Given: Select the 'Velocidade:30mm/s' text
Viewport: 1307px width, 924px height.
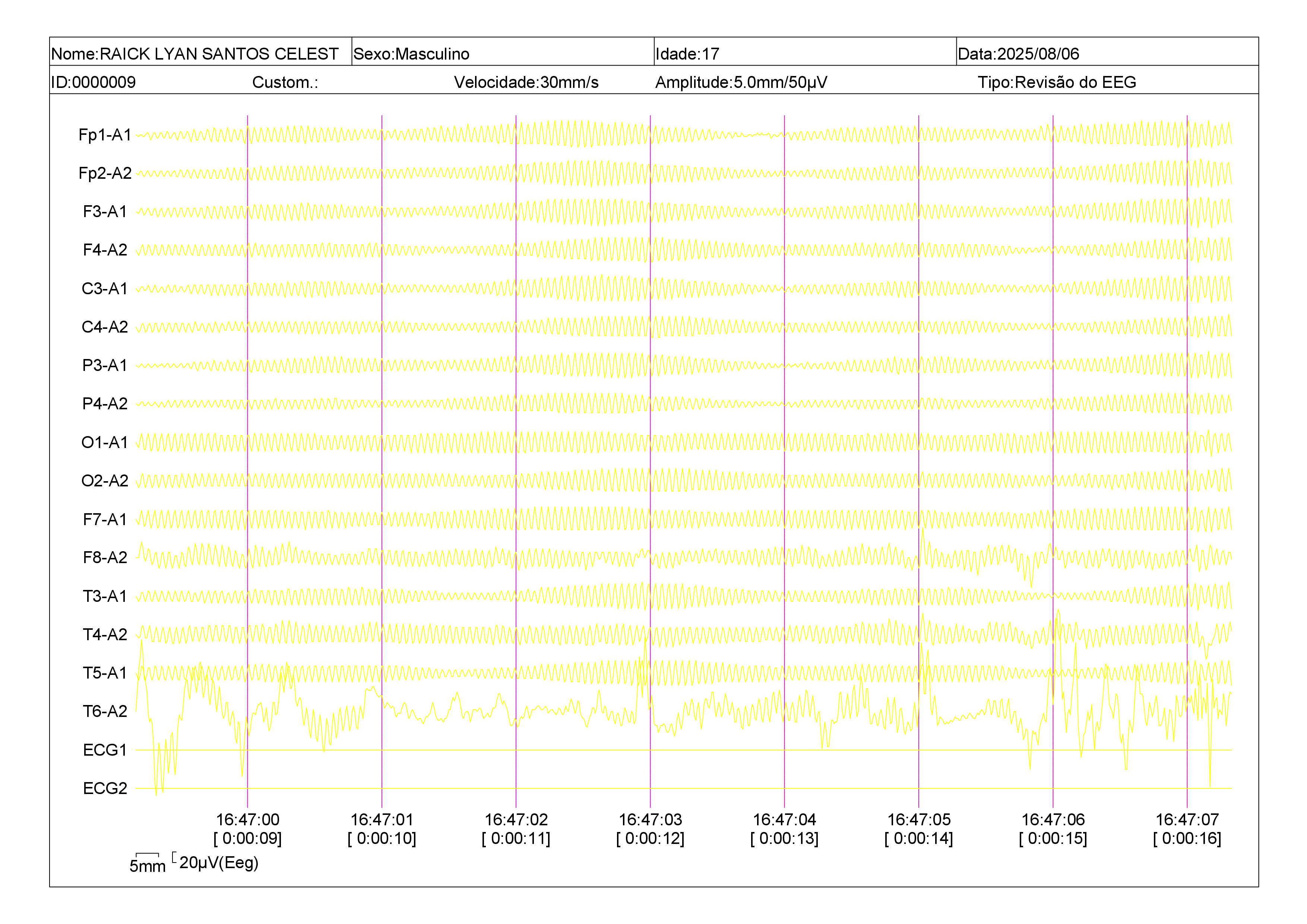Looking at the screenshot, I should coord(526,82).
